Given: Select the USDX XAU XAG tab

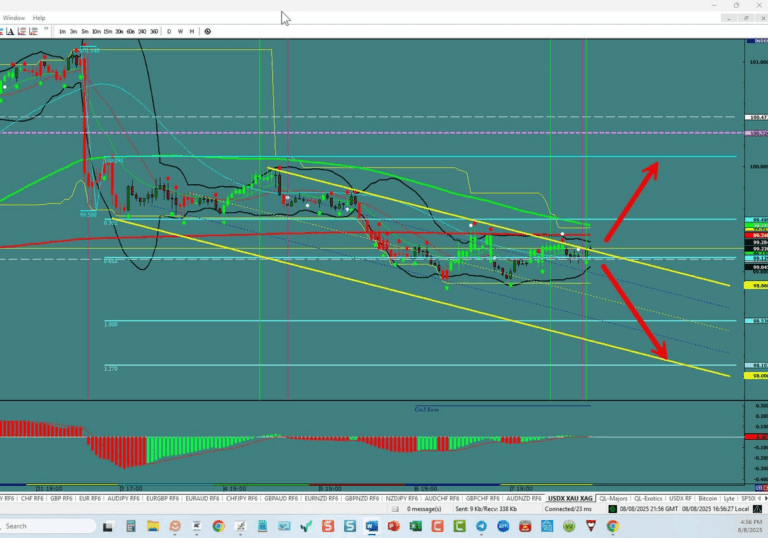Looking at the screenshot, I should (570, 498).
